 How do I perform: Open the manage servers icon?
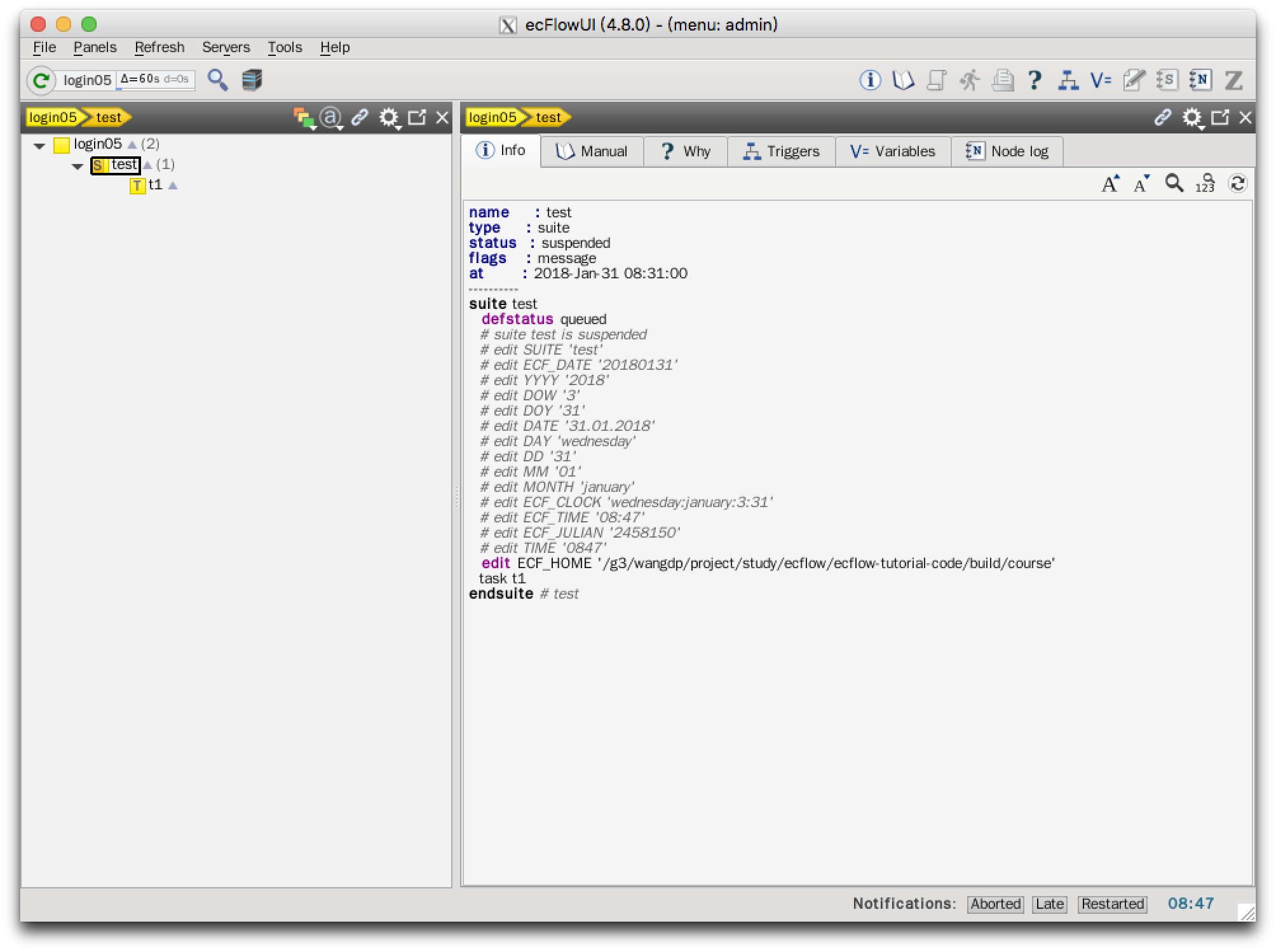point(252,80)
